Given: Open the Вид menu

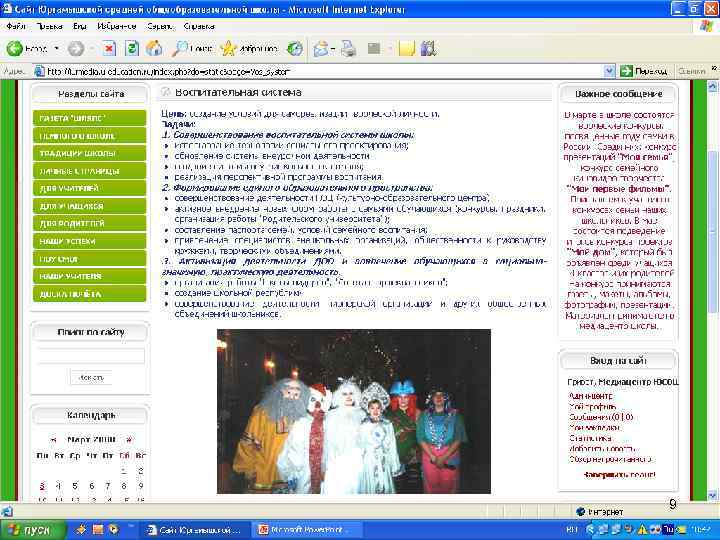Looking at the screenshot, I should coord(79,26).
